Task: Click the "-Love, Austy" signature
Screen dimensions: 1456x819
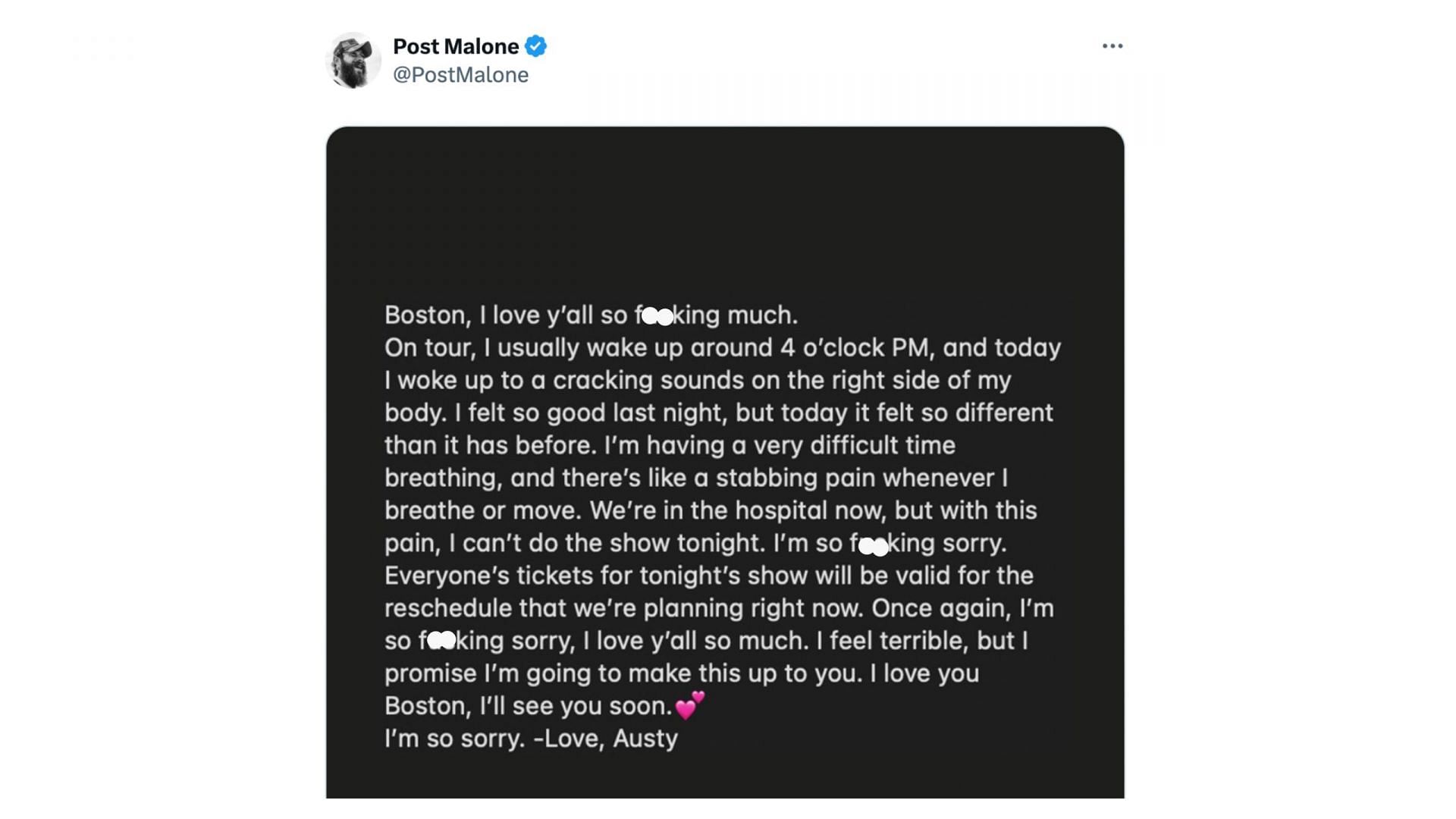Action: 606,739
